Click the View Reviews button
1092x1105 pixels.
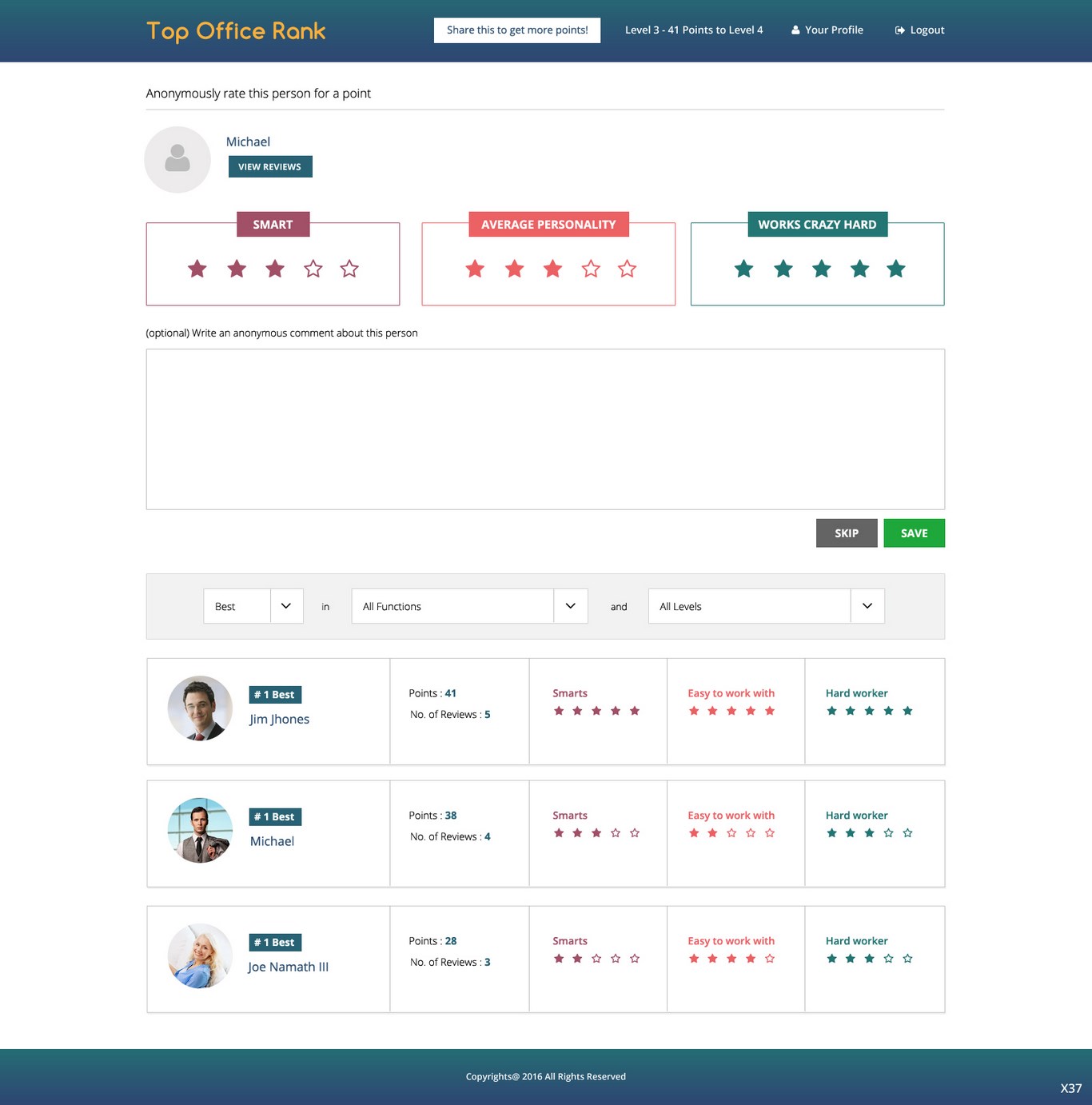coord(270,166)
